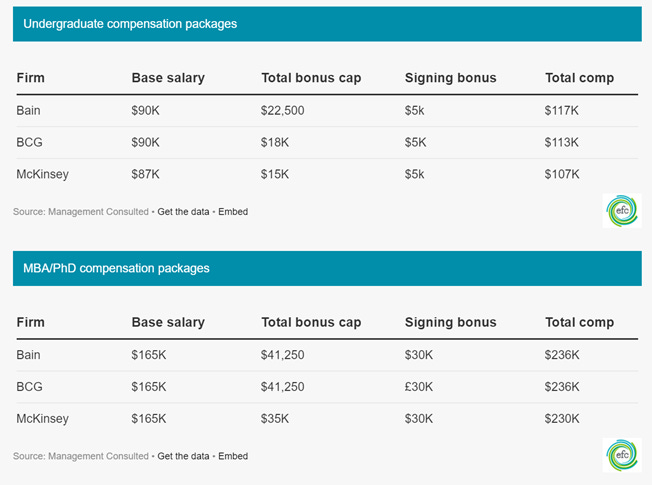652x485 pixels.
Task: Click the Total bonus cap header in the MBA/PhD table
Action: (311, 322)
